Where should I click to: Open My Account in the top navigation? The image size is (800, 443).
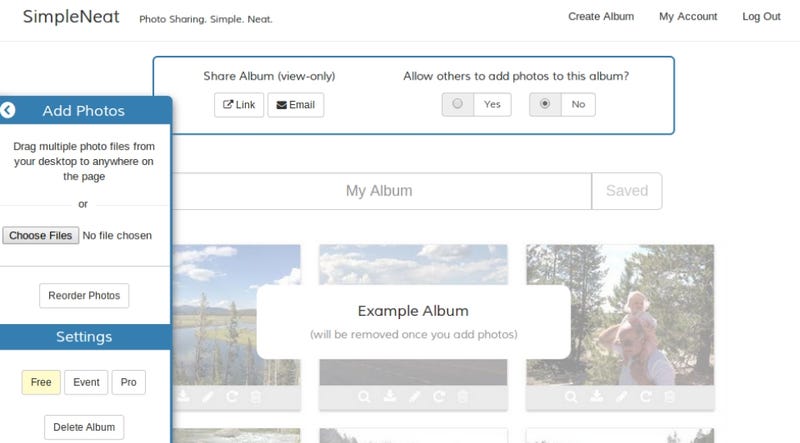[688, 16]
